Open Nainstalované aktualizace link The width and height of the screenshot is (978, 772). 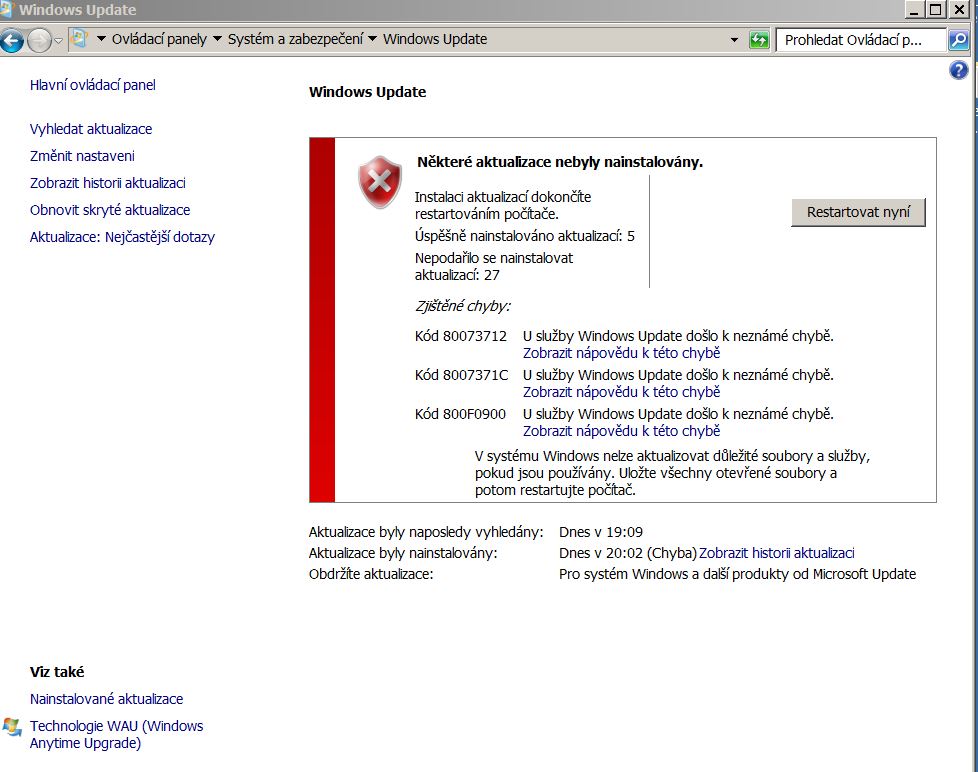[106, 699]
